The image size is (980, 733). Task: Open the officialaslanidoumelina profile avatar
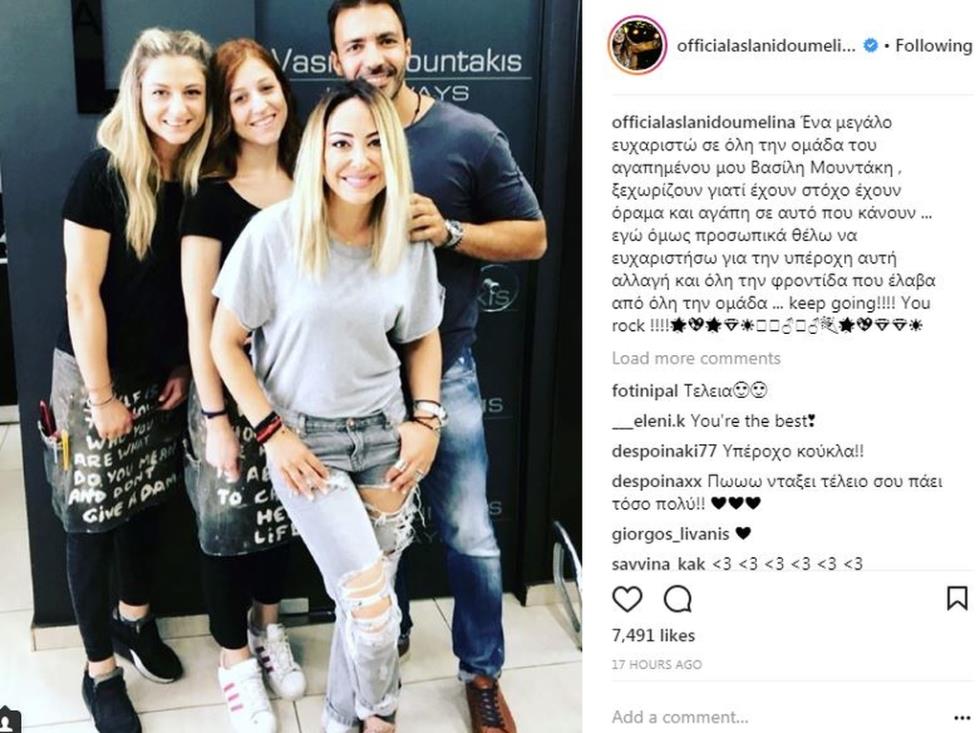[x=638, y=46]
